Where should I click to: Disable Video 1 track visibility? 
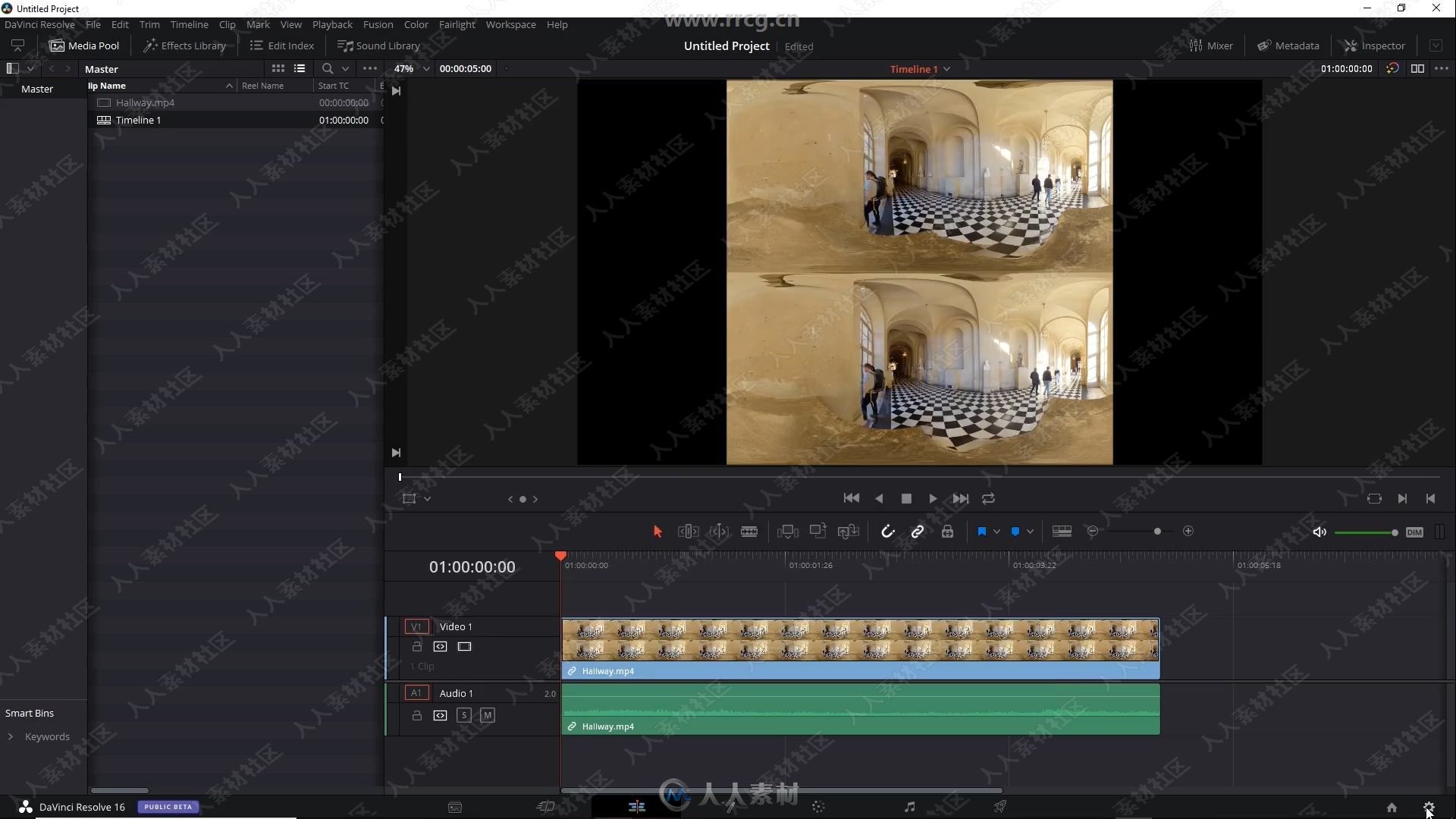coord(464,647)
